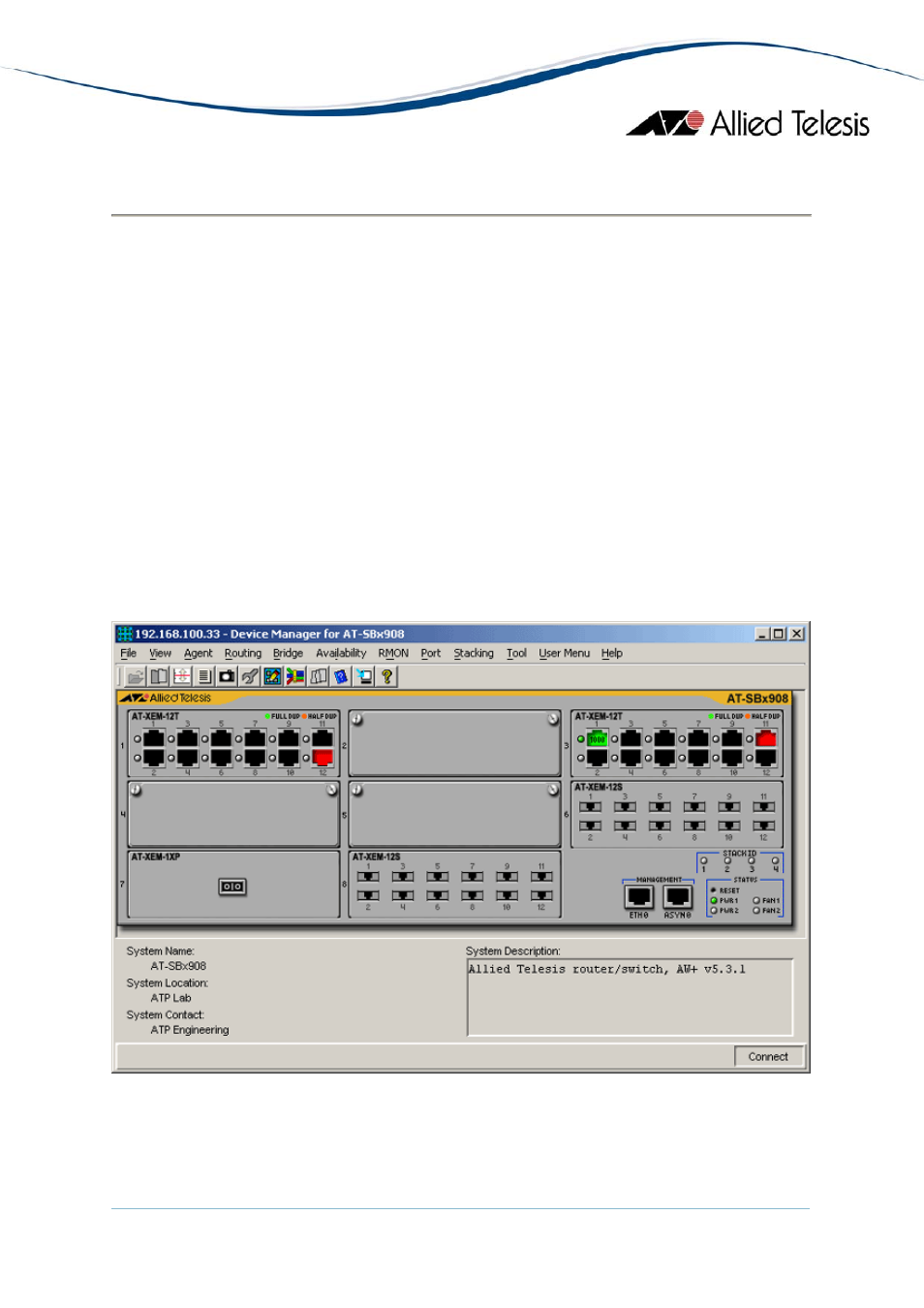Select port 1 in slot 1 module
This screenshot has width=924, height=1308.
pos(154,738)
